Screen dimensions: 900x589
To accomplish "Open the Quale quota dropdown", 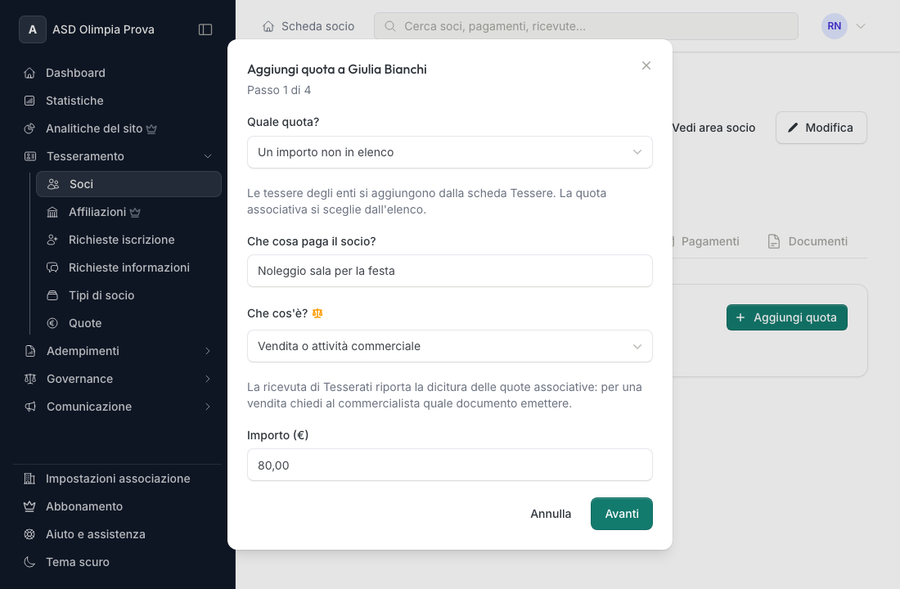I will 449,152.
